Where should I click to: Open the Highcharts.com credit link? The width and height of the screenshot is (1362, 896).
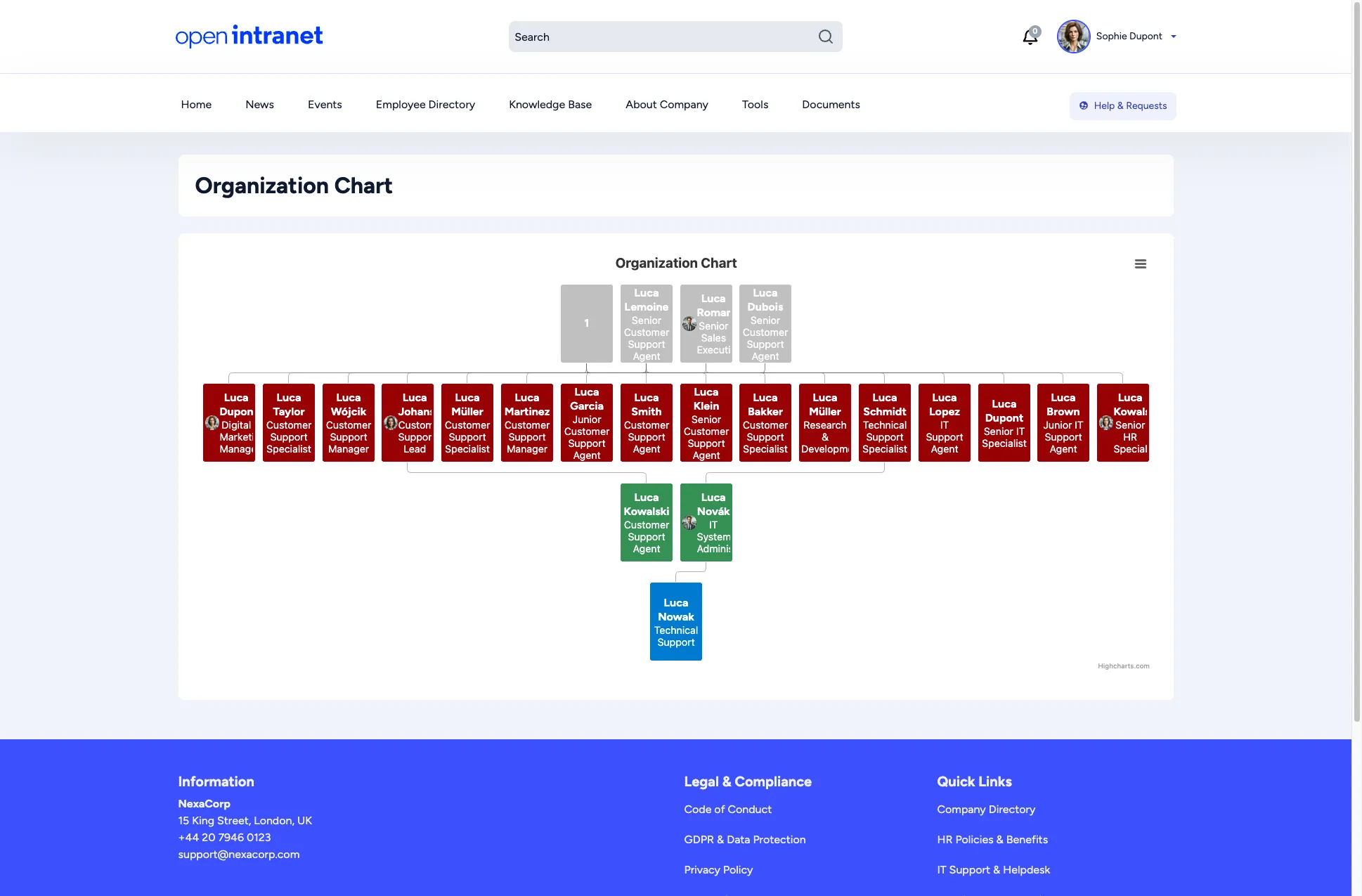click(x=1123, y=666)
